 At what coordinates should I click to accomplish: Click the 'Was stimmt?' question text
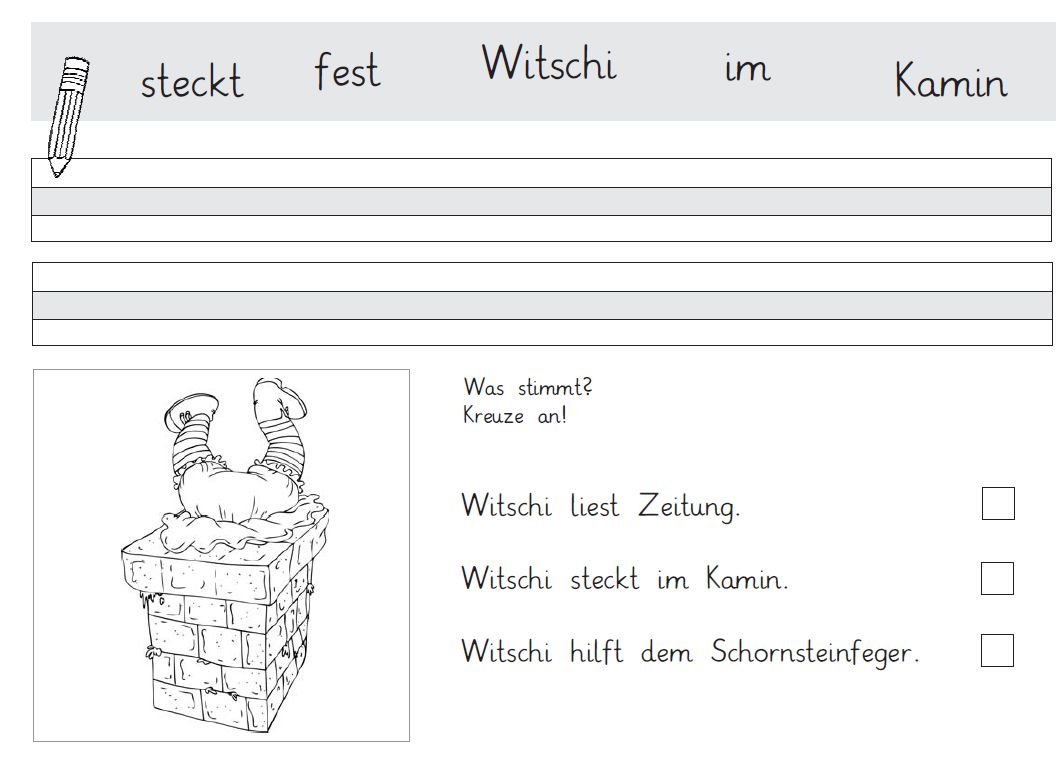click(x=528, y=388)
